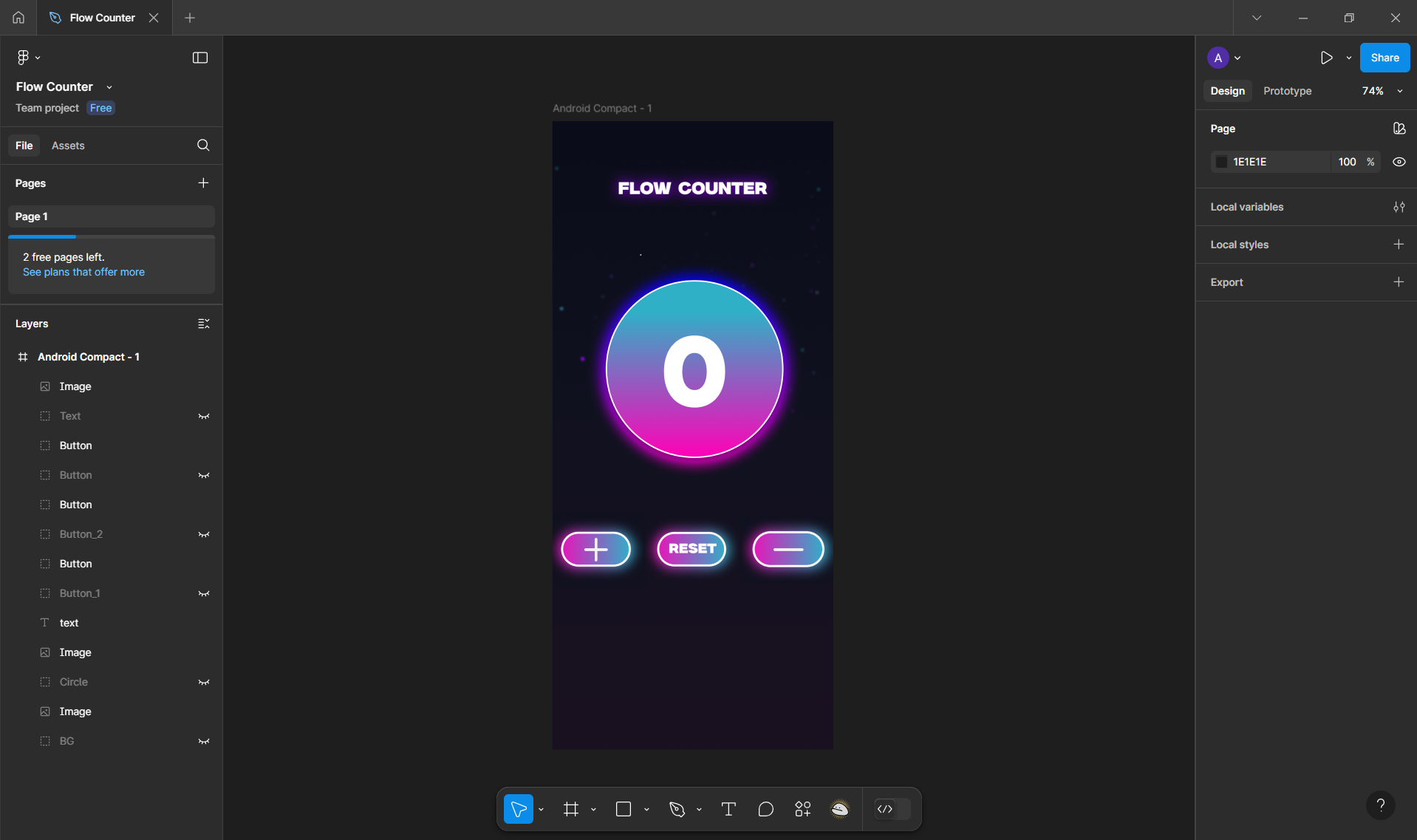Expand the Flow Counter file name dropdown
Viewport: 1417px width, 840px height.
tap(109, 87)
